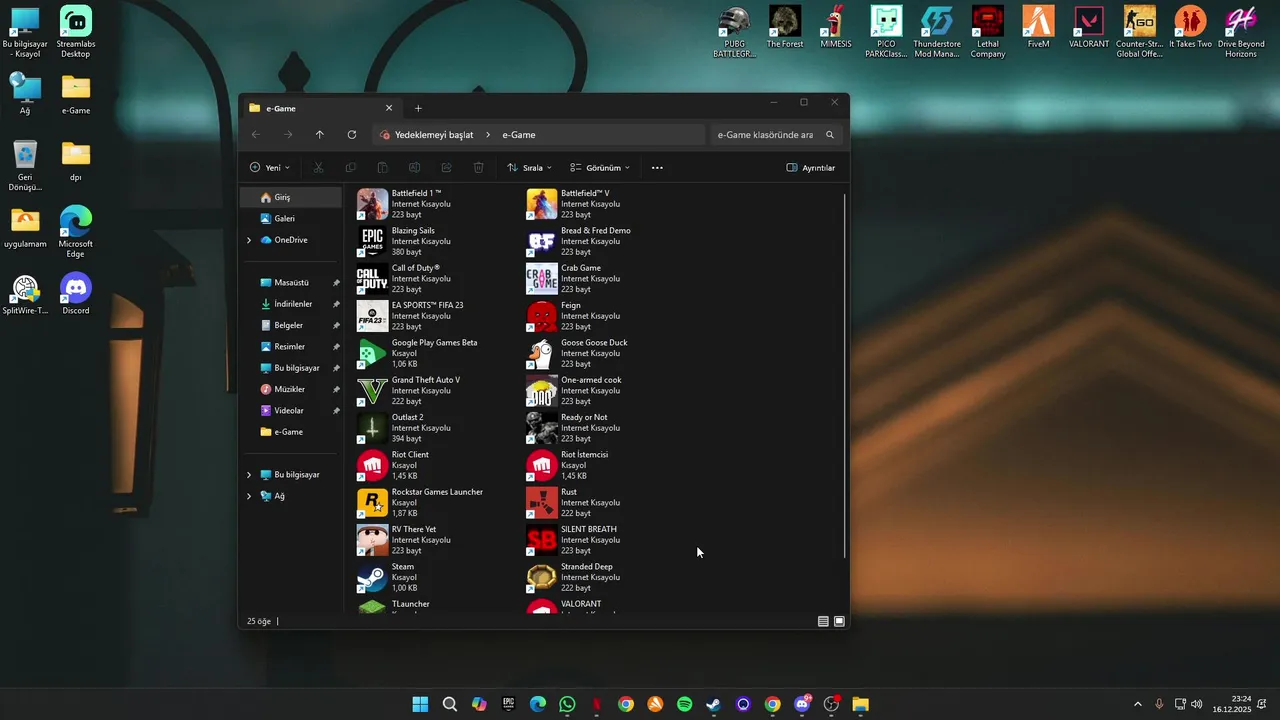Expand the Bu bilgisayar tree node

point(249,475)
